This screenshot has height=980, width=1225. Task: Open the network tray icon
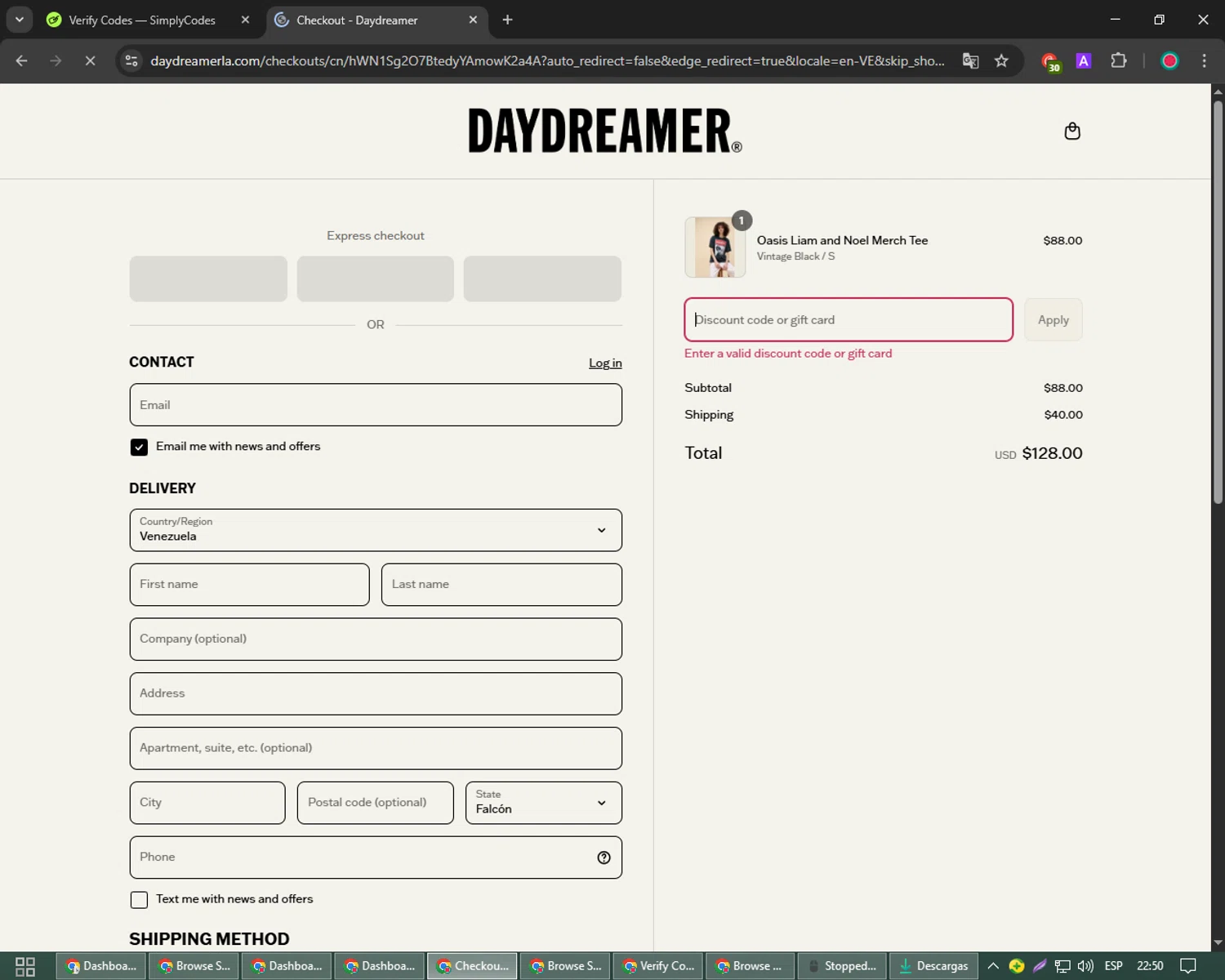pos(1062,966)
